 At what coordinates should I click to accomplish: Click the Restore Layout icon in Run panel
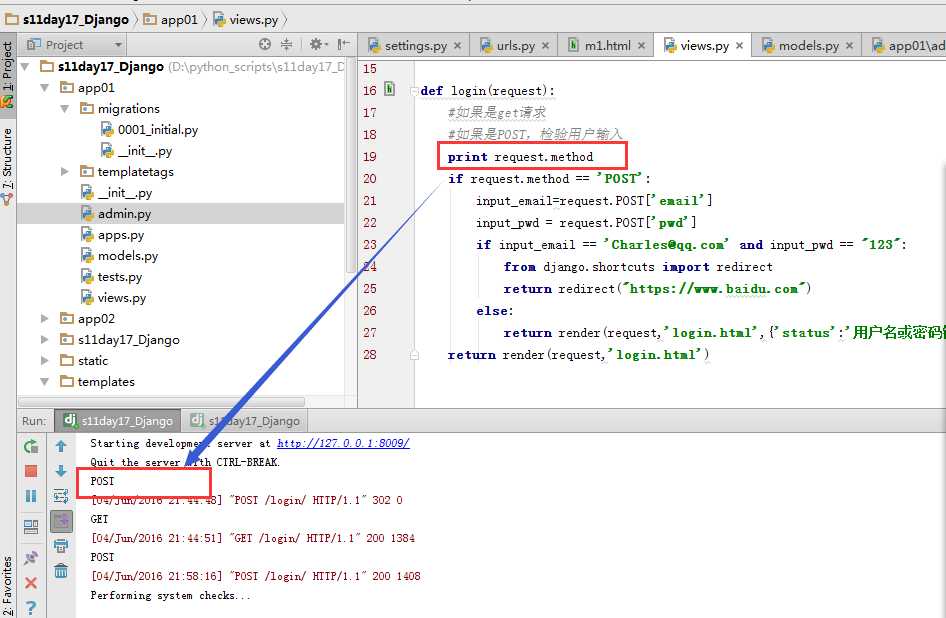point(31,527)
